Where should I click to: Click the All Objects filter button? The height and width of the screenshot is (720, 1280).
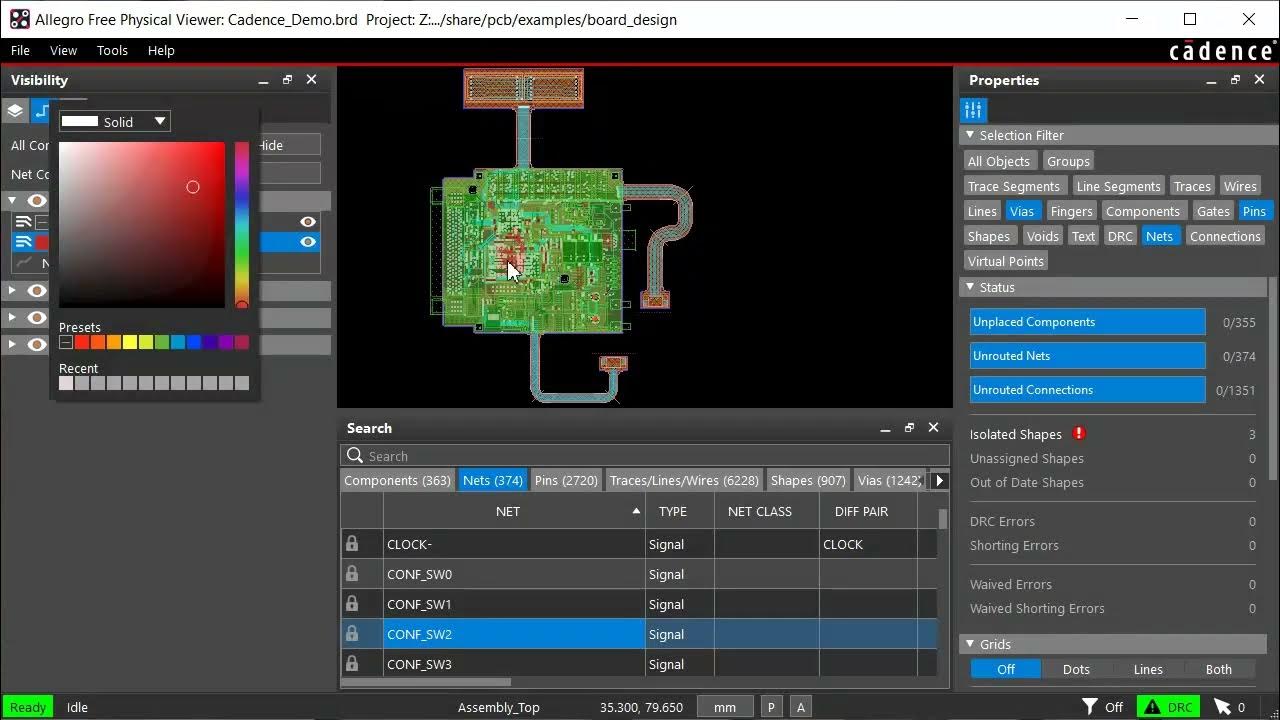point(998,161)
